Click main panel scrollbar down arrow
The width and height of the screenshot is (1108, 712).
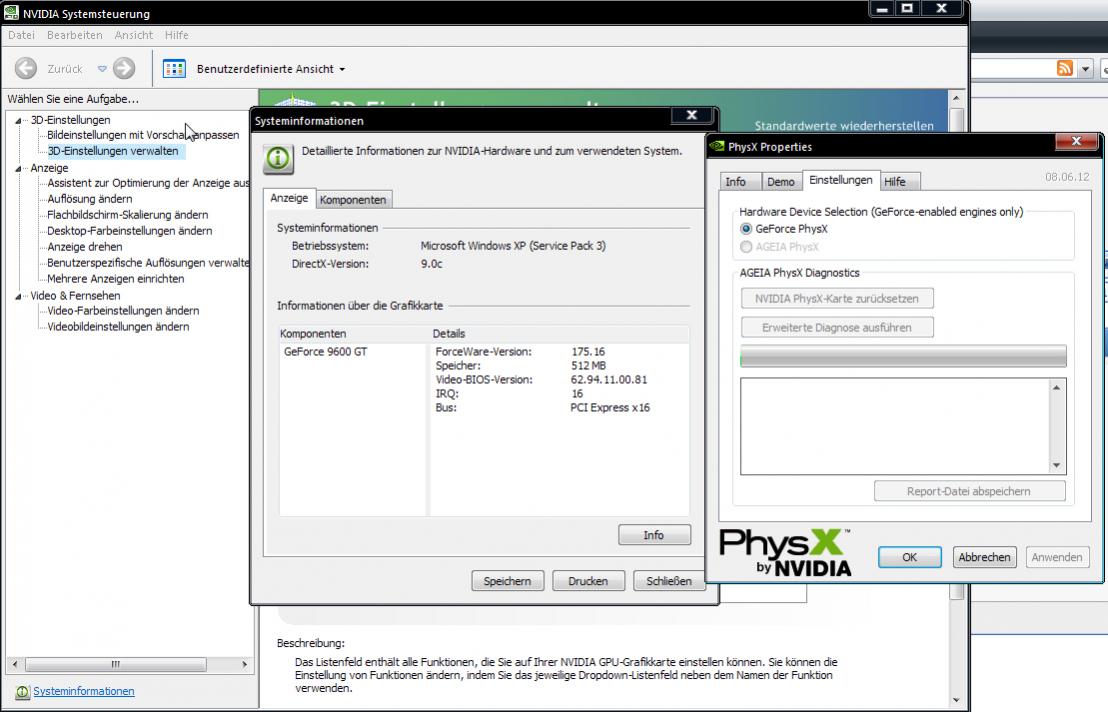[x=956, y=701]
